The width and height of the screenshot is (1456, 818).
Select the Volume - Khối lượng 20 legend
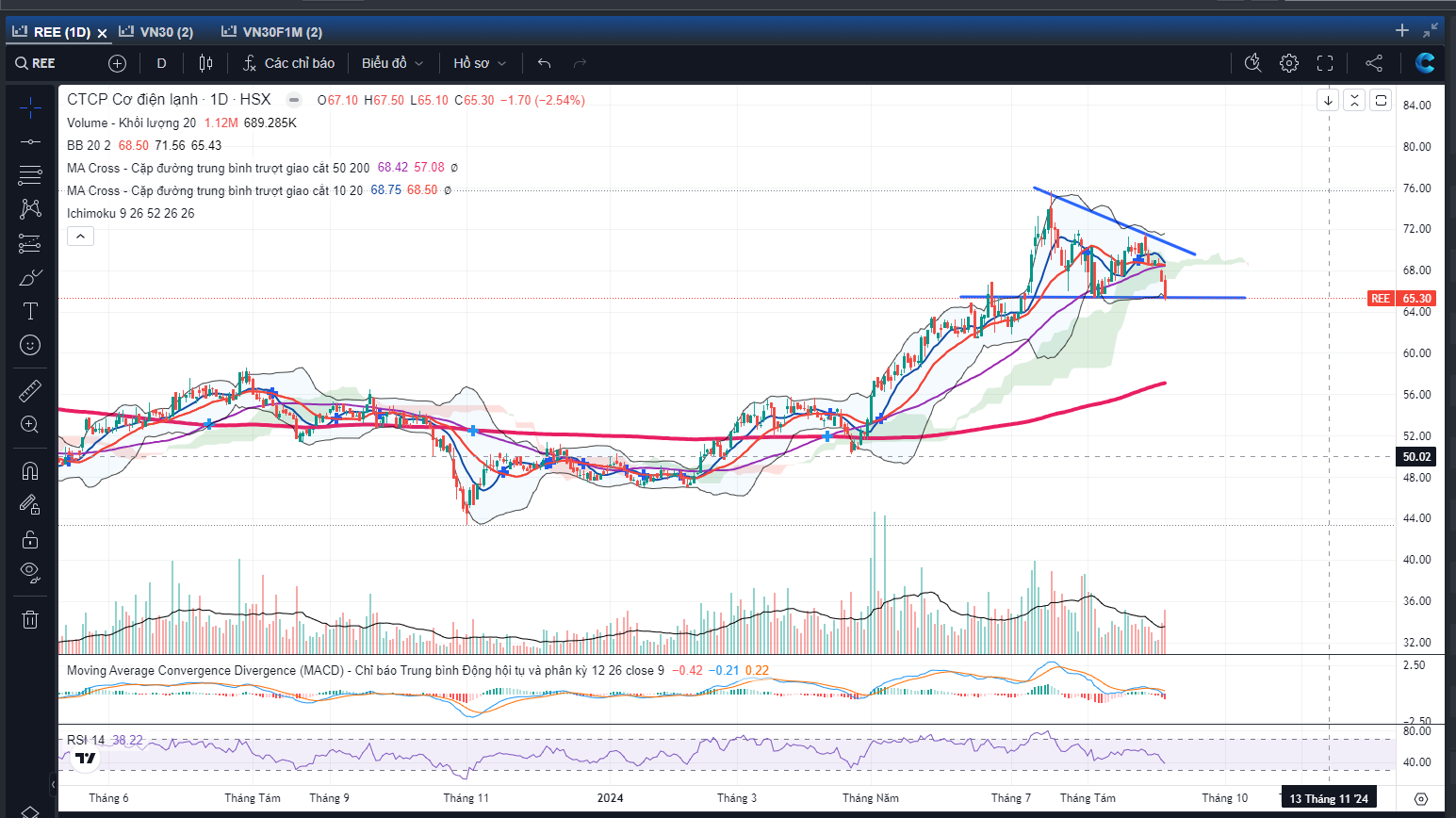(x=131, y=123)
